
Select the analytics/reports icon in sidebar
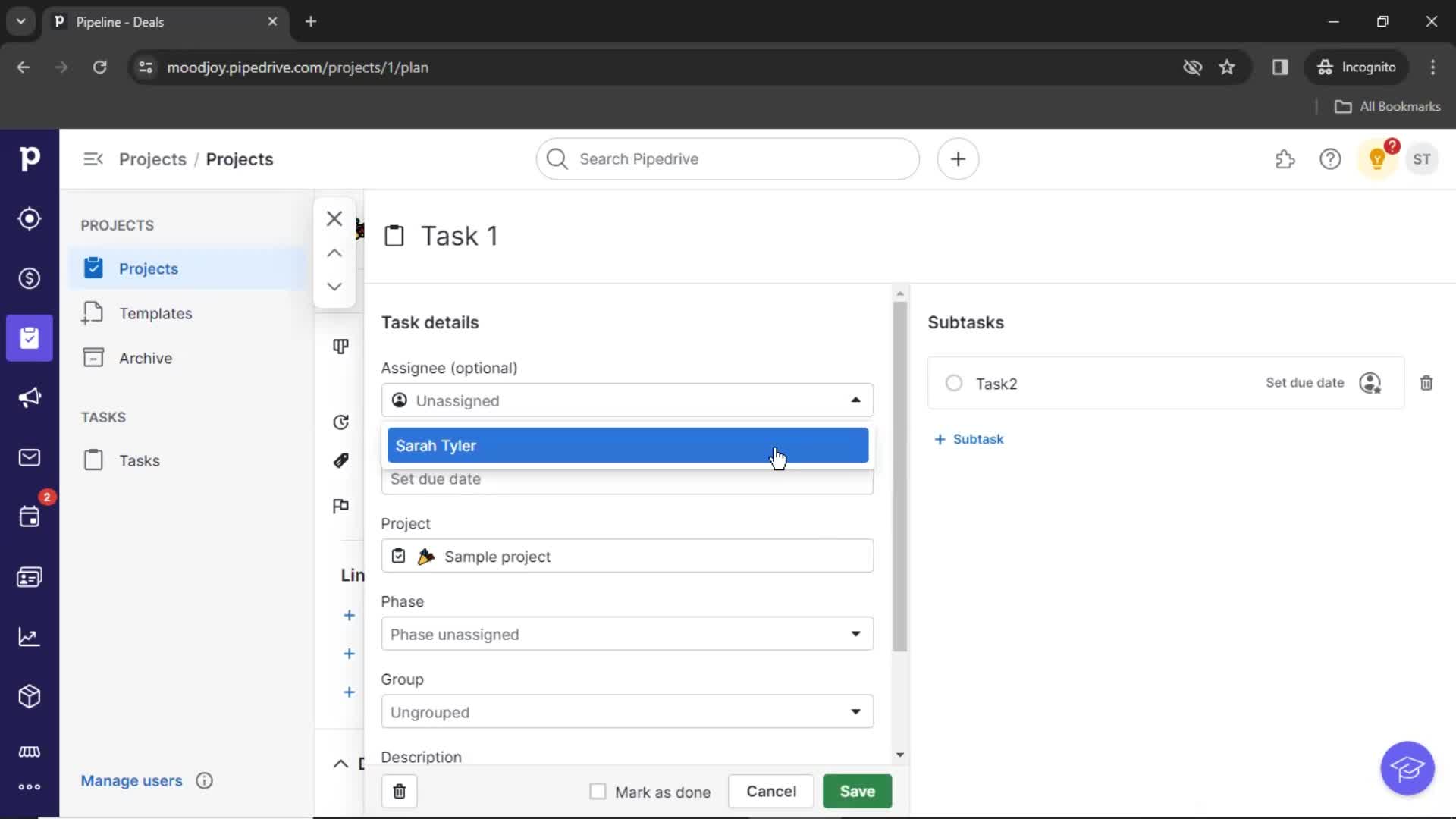29,636
